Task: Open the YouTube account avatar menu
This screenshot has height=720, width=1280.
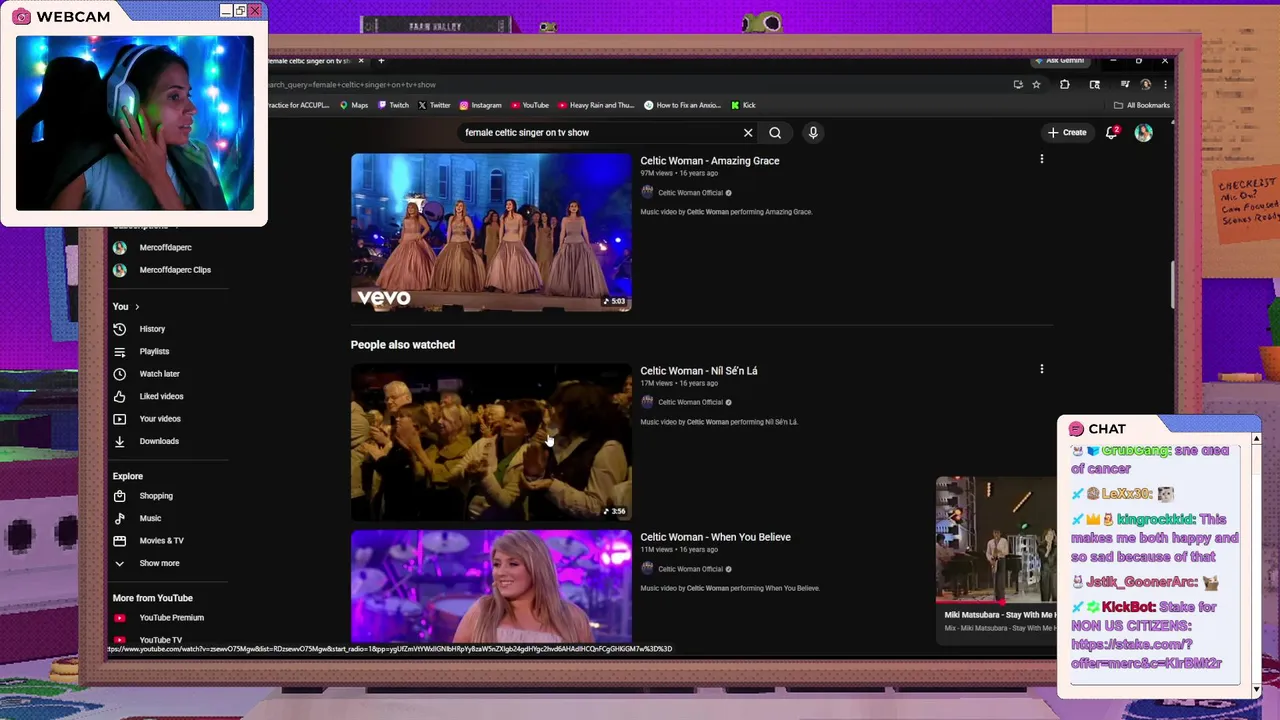Action: [x=1143, y=132]
